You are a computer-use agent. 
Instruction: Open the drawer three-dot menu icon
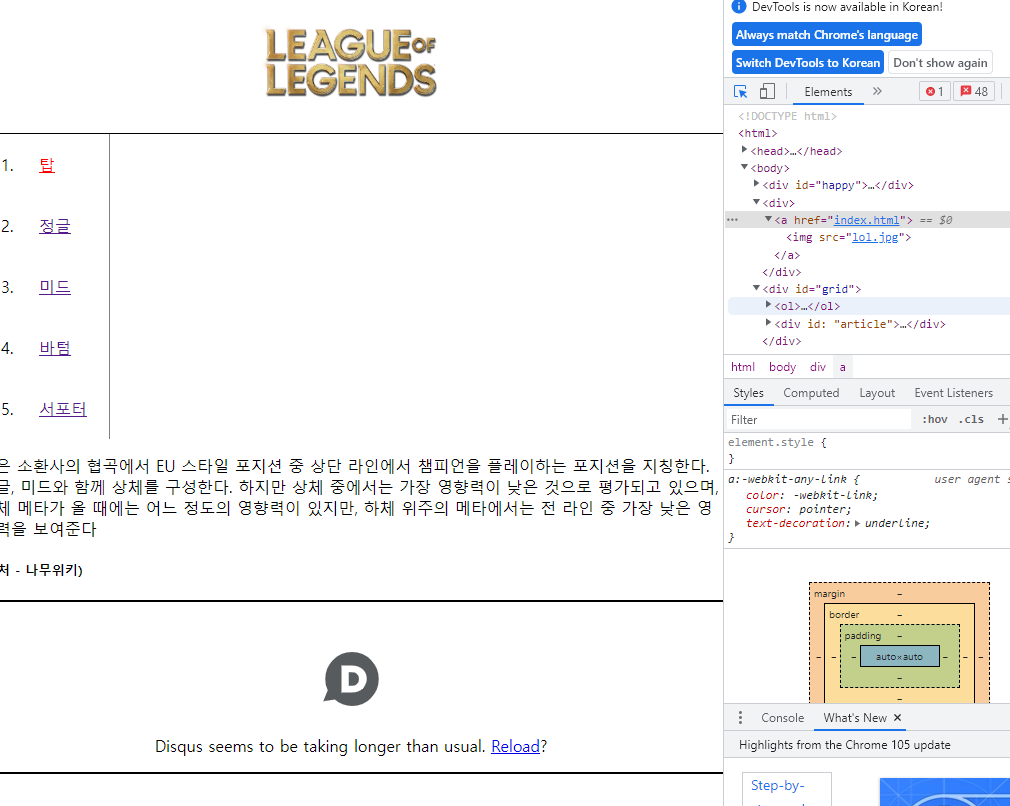740,718
